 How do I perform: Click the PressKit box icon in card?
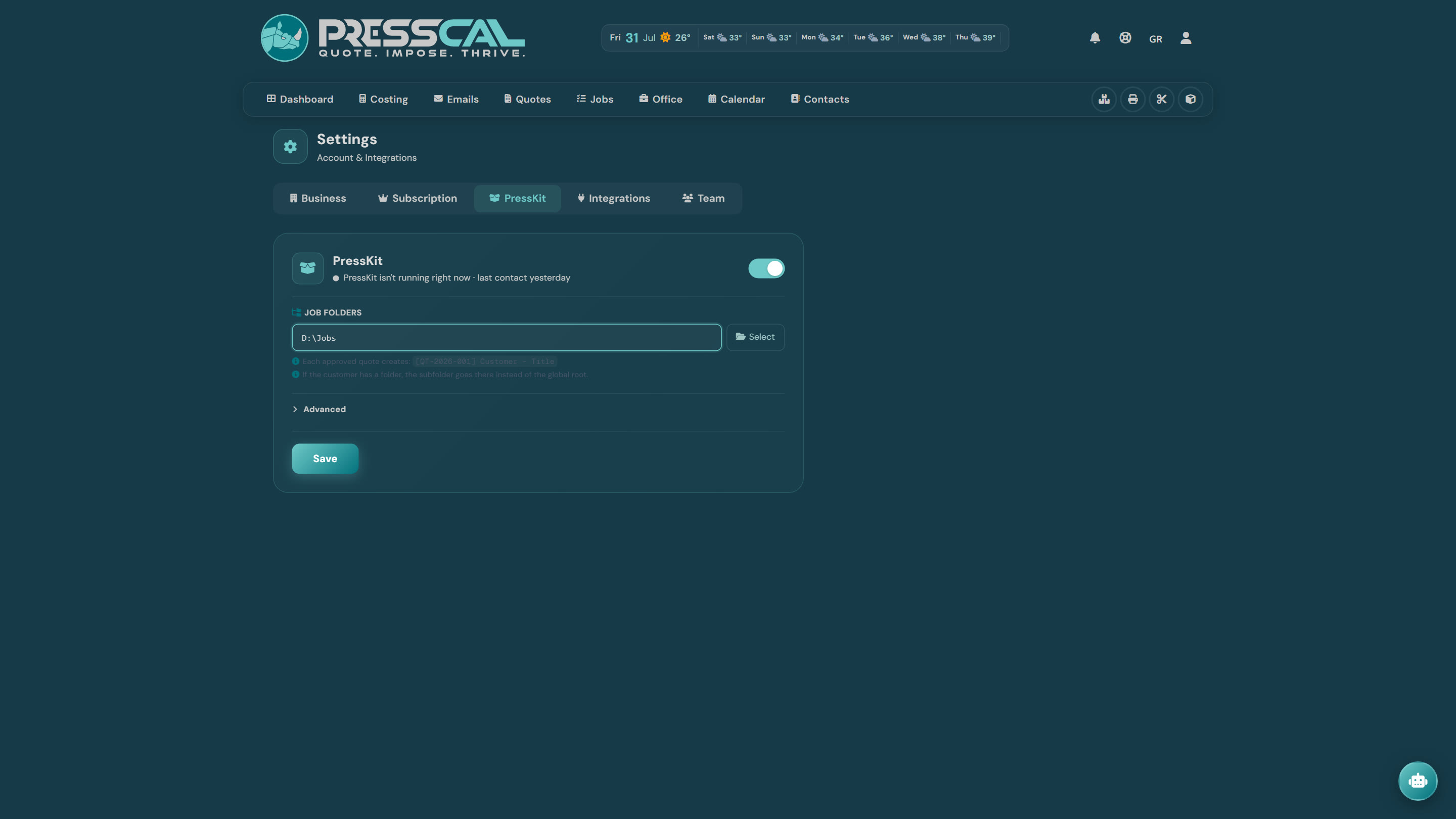click(307, 268)
